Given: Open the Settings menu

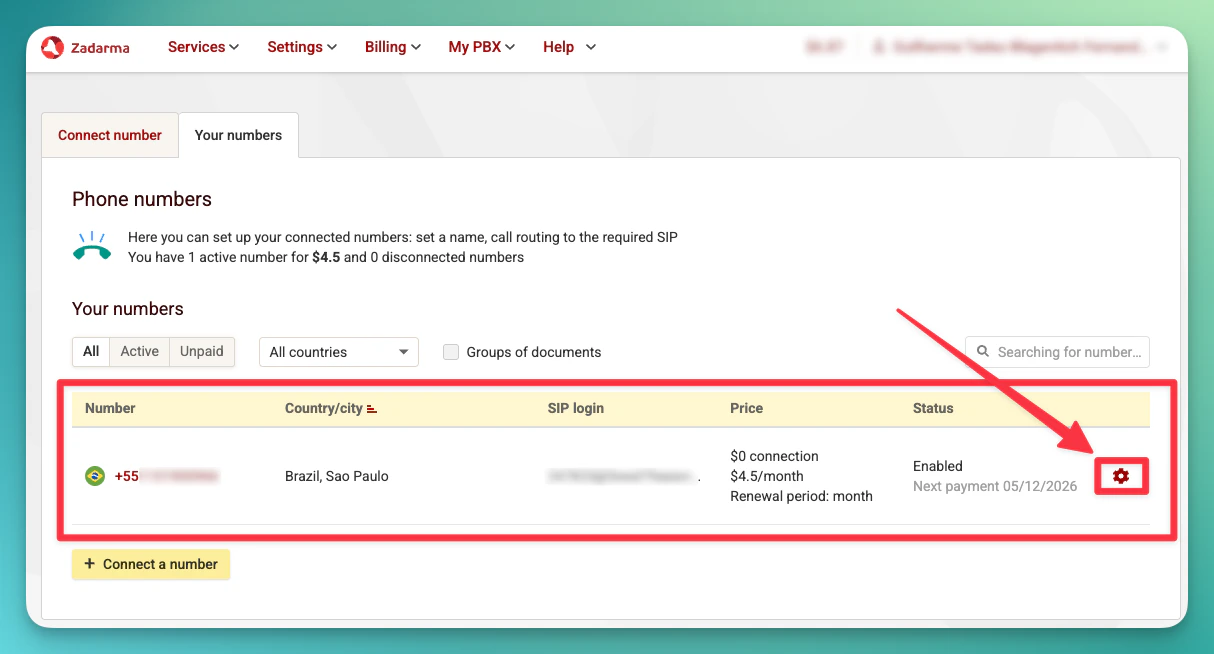Looking at the screenshot, I should tap(302, 47).
